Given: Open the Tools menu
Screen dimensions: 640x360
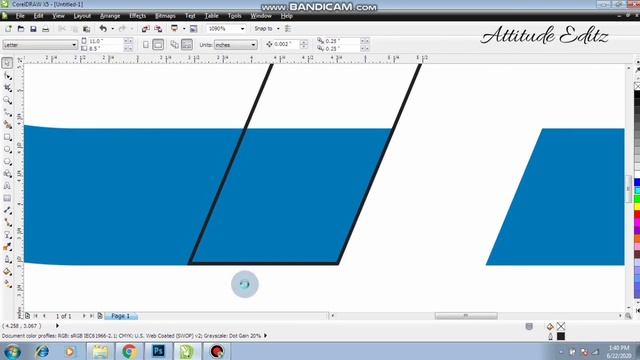Looking at the screenshot, I should 235,16.
